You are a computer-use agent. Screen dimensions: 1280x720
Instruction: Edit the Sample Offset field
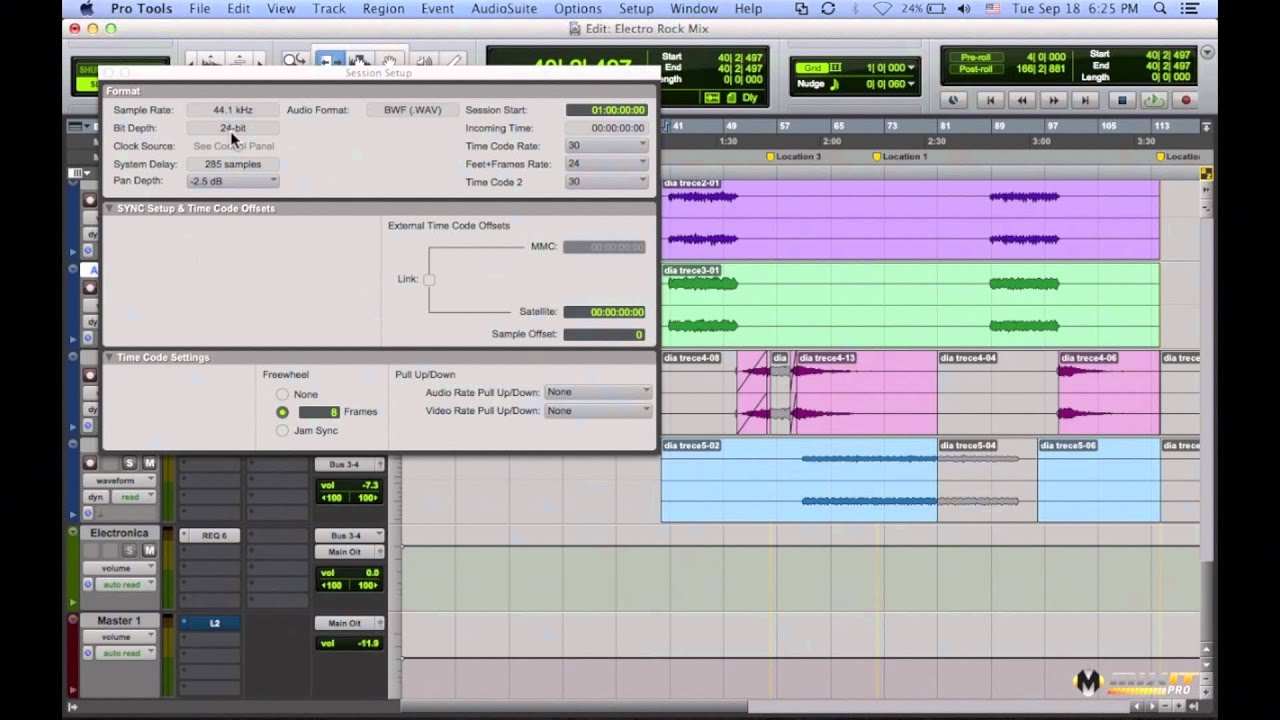[604, 334]
